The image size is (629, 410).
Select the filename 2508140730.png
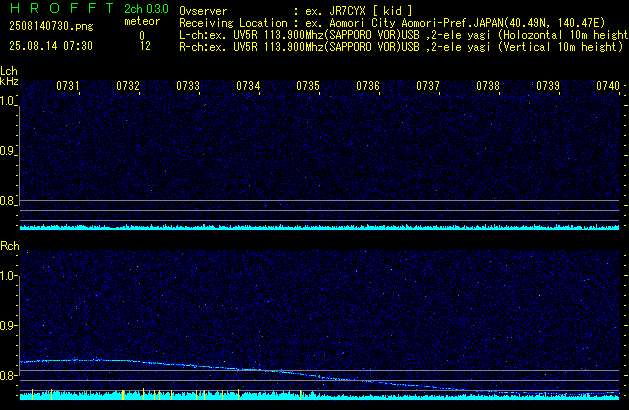[x=51, y=26]
